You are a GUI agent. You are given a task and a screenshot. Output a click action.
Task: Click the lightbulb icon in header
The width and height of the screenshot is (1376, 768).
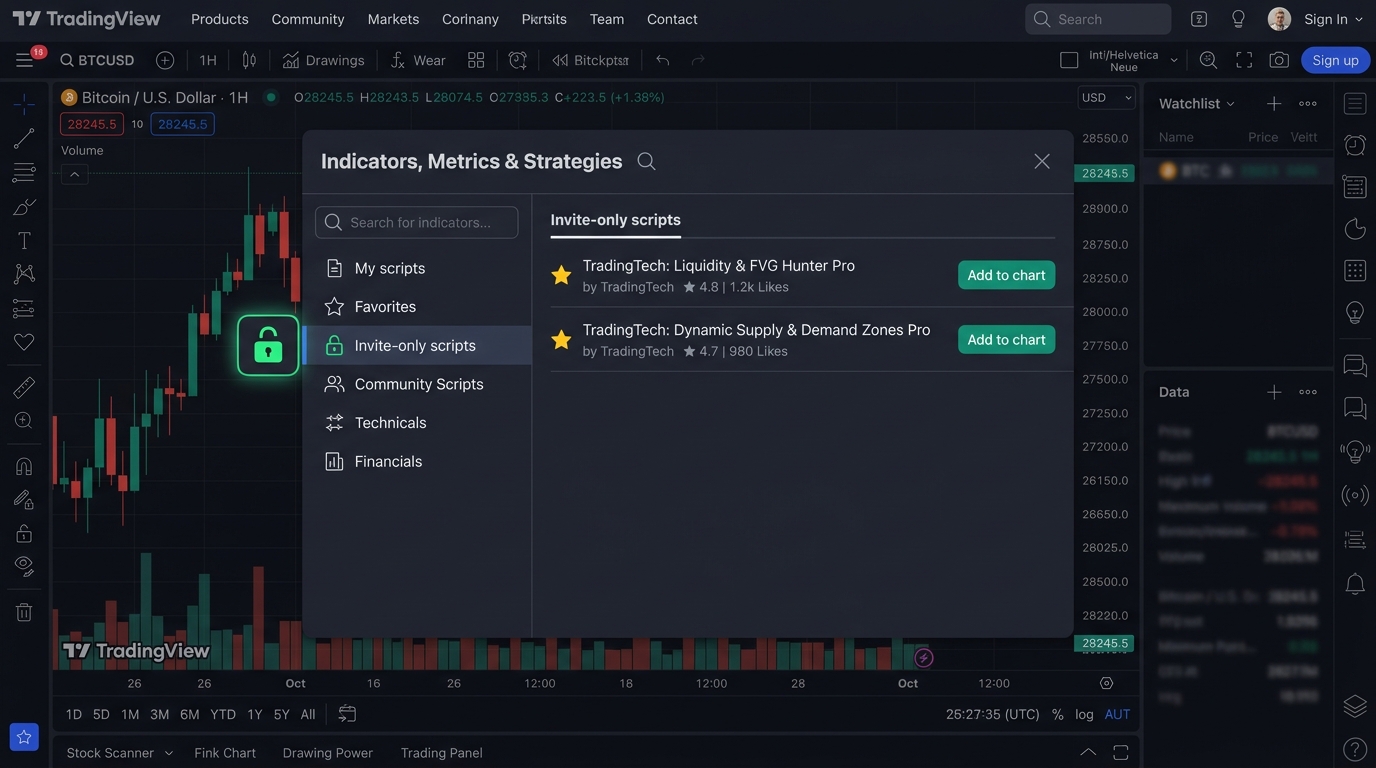click(x=1238, y=19)
